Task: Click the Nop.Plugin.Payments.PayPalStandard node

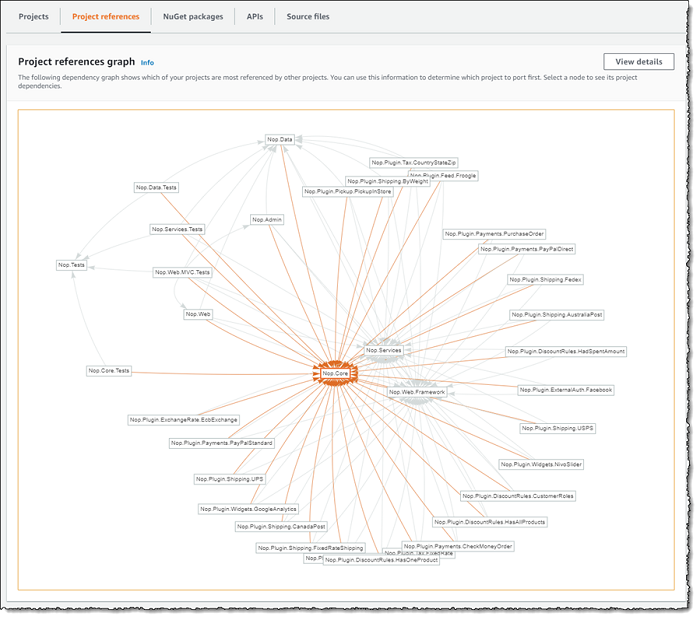Action: [221, 442]
